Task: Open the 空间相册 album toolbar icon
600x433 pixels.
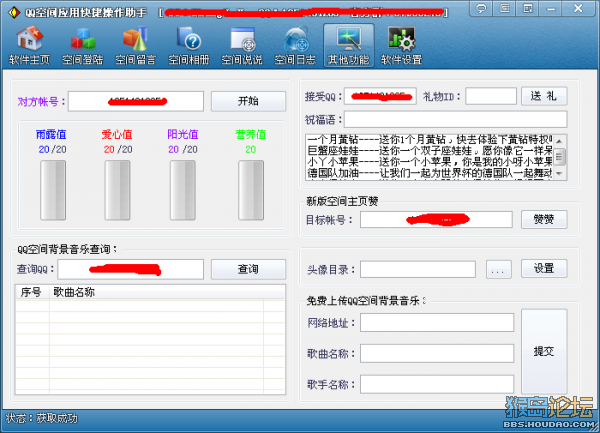Action: (x=189, y=46)
